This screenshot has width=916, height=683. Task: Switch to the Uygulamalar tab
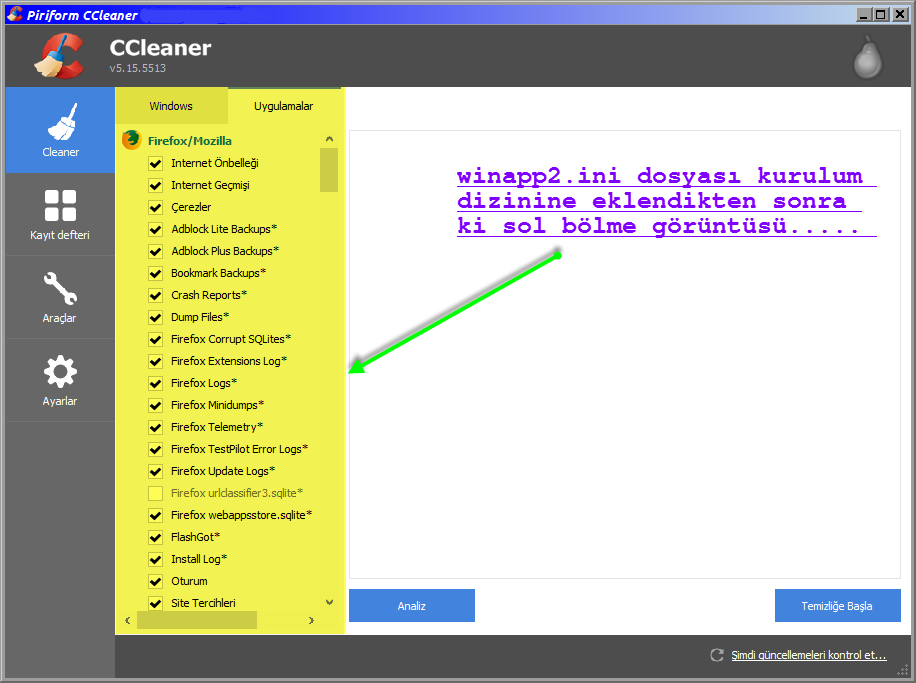[283, 106]
